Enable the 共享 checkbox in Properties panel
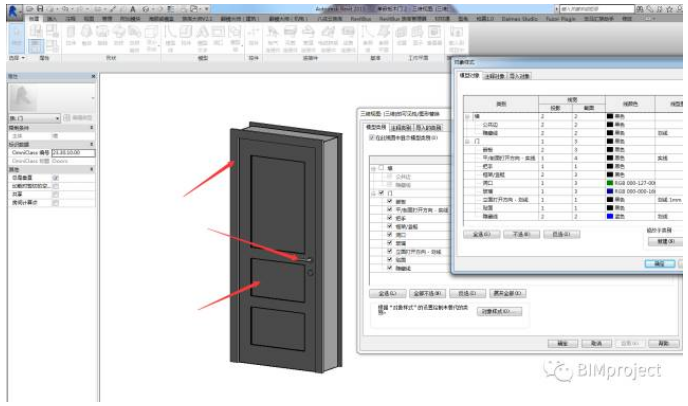The height and width of the screenshot is (406, 688). tap(56, 193)
